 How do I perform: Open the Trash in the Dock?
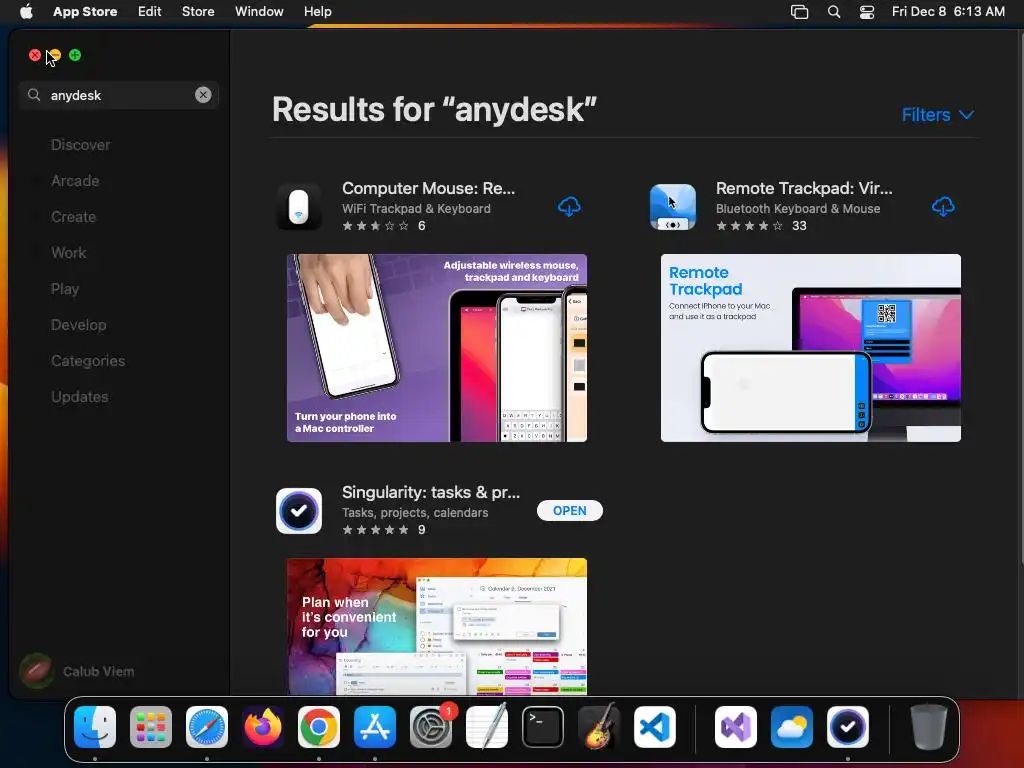(928, 727)
